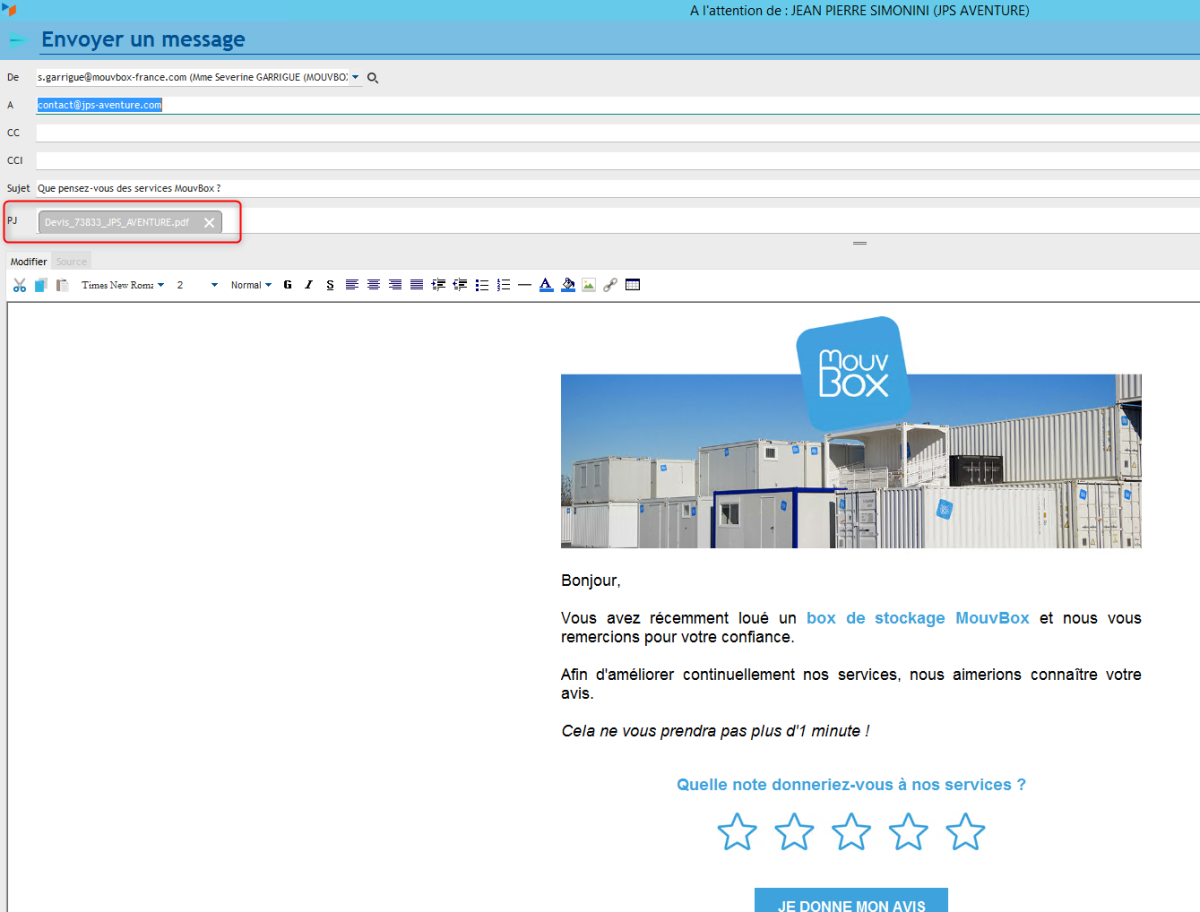Click the search magnifier next to sender
This screenshot has width=1200, height=912.
[373, 77]
